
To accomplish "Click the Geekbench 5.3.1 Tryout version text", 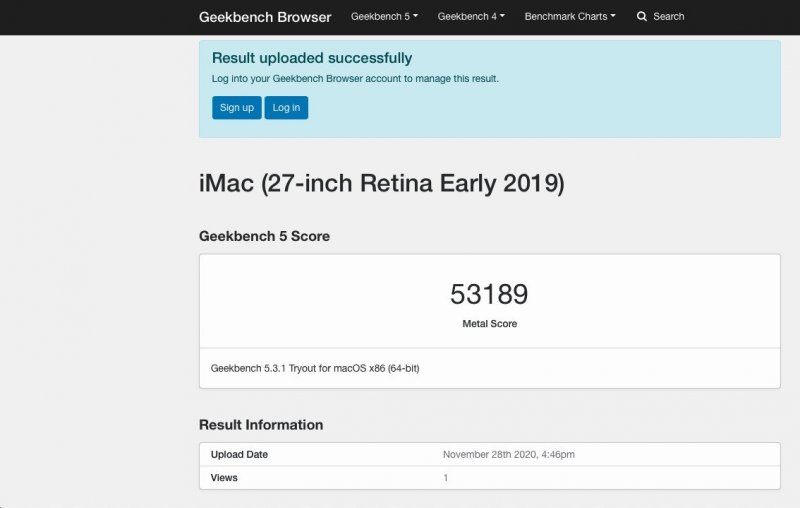I will click(x=315, y=369).
